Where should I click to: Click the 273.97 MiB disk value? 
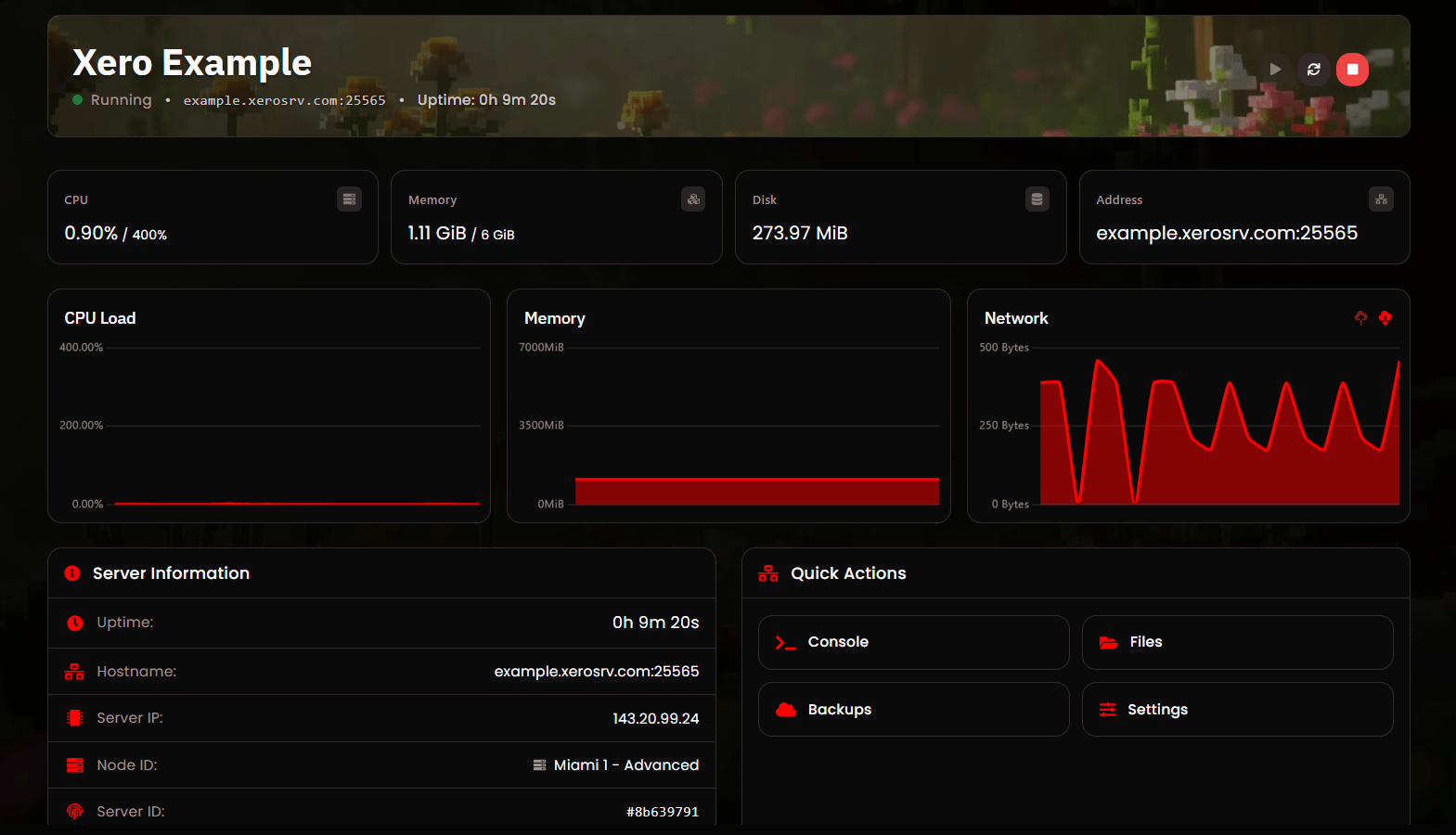800,233
